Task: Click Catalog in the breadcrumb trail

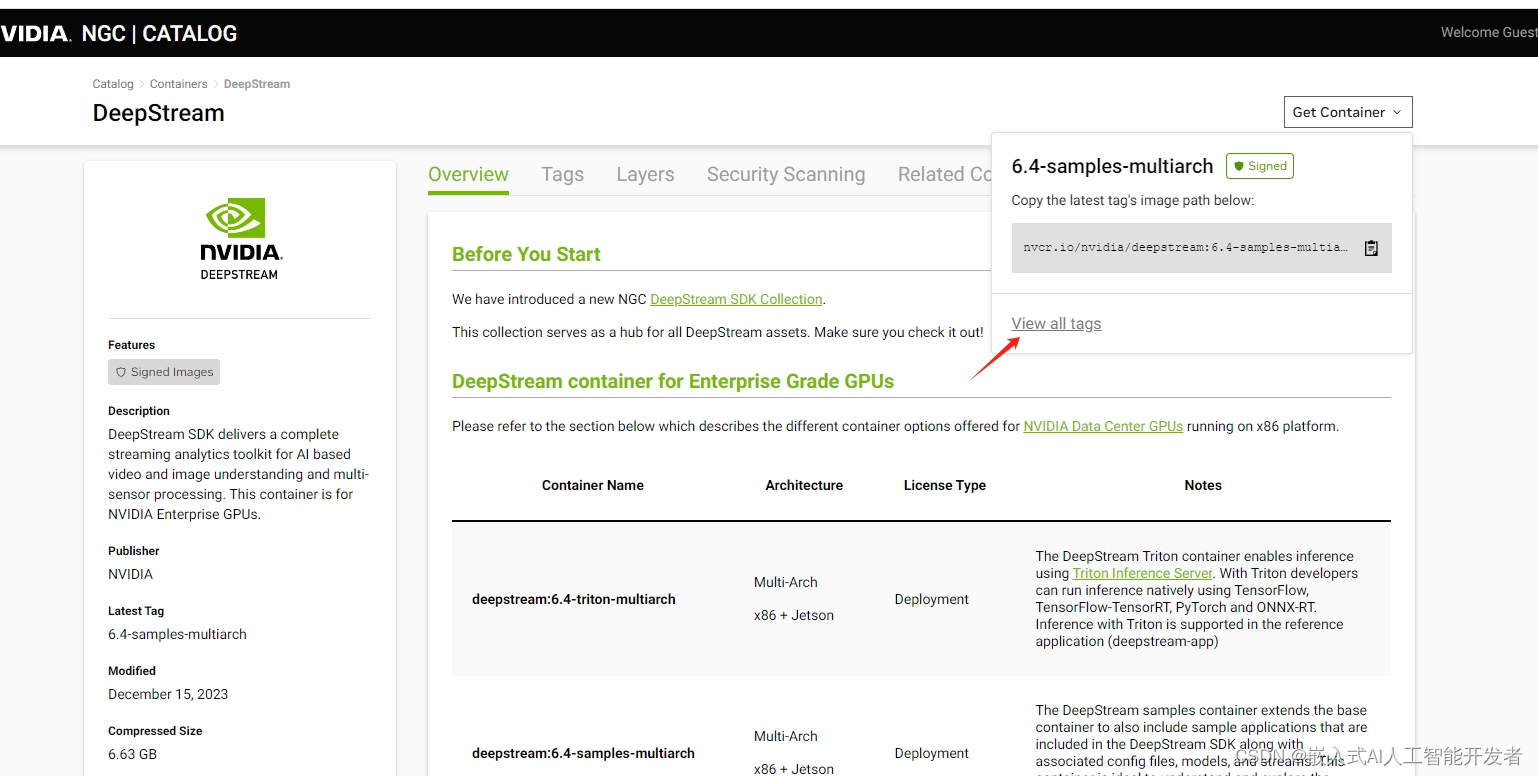Action: pyautogui.click(x=112, y=84)
